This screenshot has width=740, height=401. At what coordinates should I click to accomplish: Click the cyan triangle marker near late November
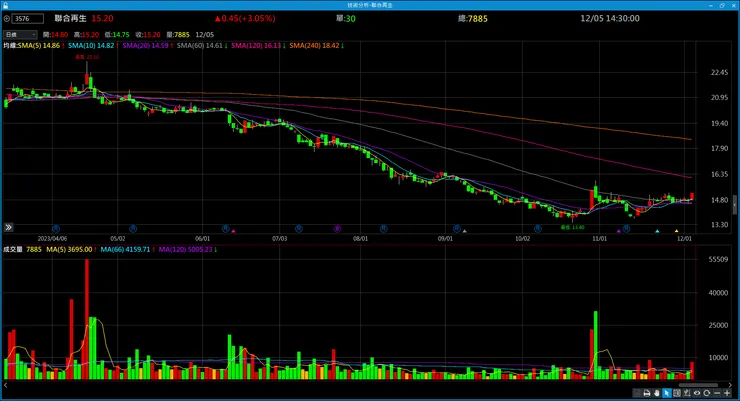pos(657,231)
